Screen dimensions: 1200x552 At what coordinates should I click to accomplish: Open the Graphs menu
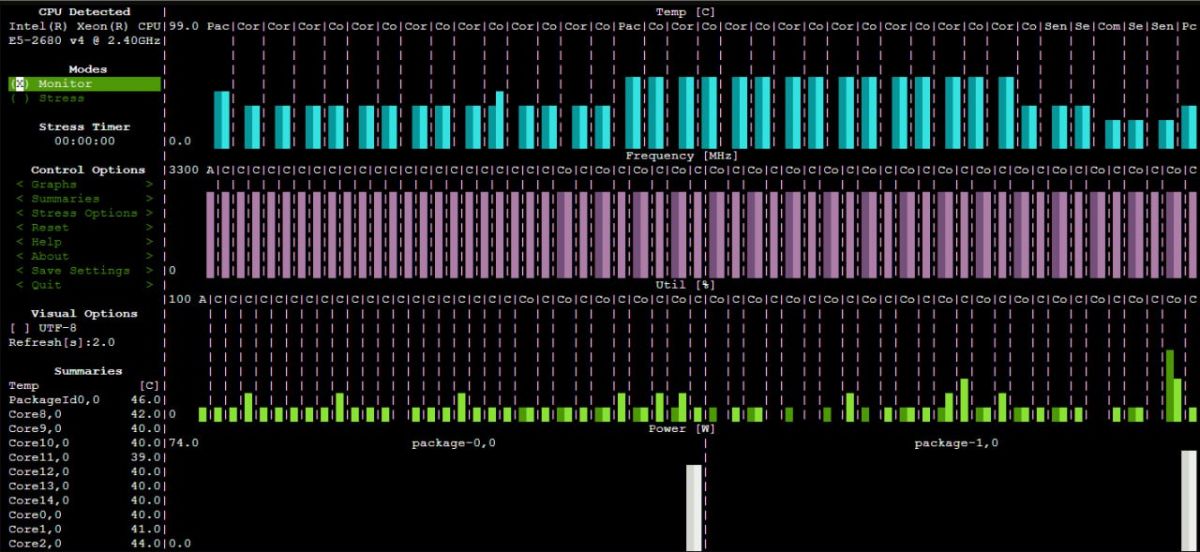[x=53, y=185]
